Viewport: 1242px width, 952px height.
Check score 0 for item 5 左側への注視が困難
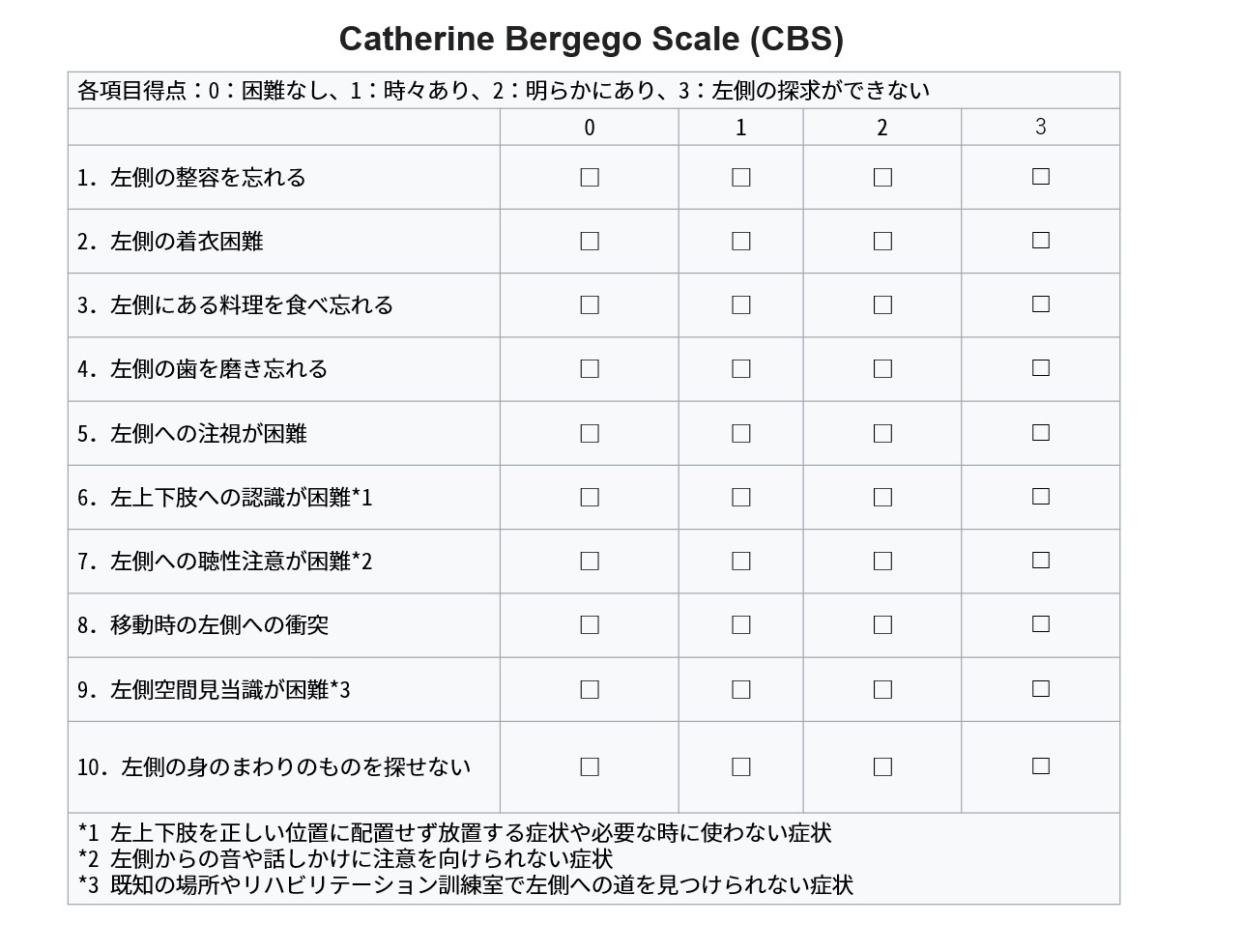point(590,434)
